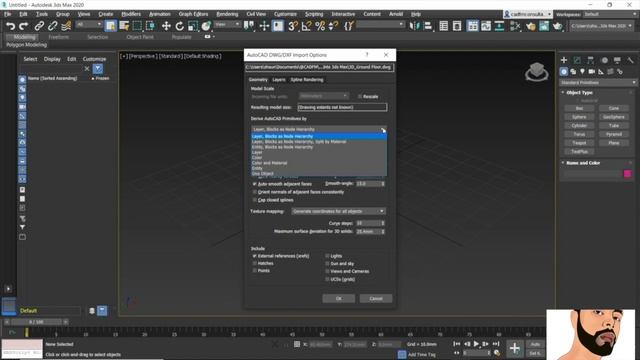Viewport: 640px width, 360px height.
Task: Toggle the Rescale checkbox
Action: (360, 97)
